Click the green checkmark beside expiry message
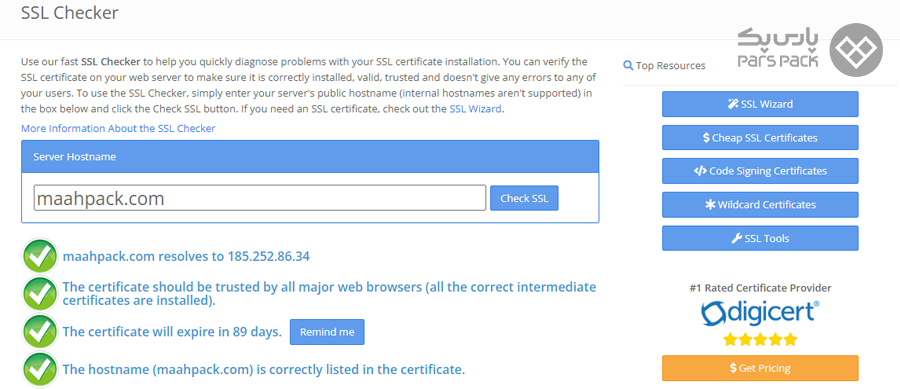Image resolution: width=900 pixels, height=389 pixels. point(40,332)
